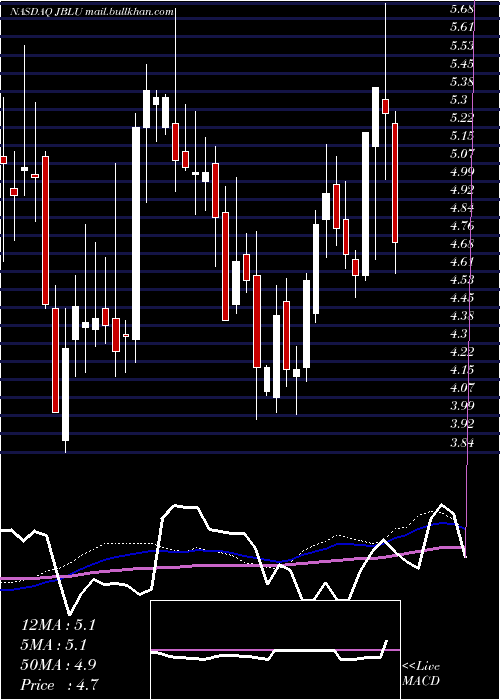Select the 5.45 price level label
This screenshot has width=500, height=700.
click(462, 63)
